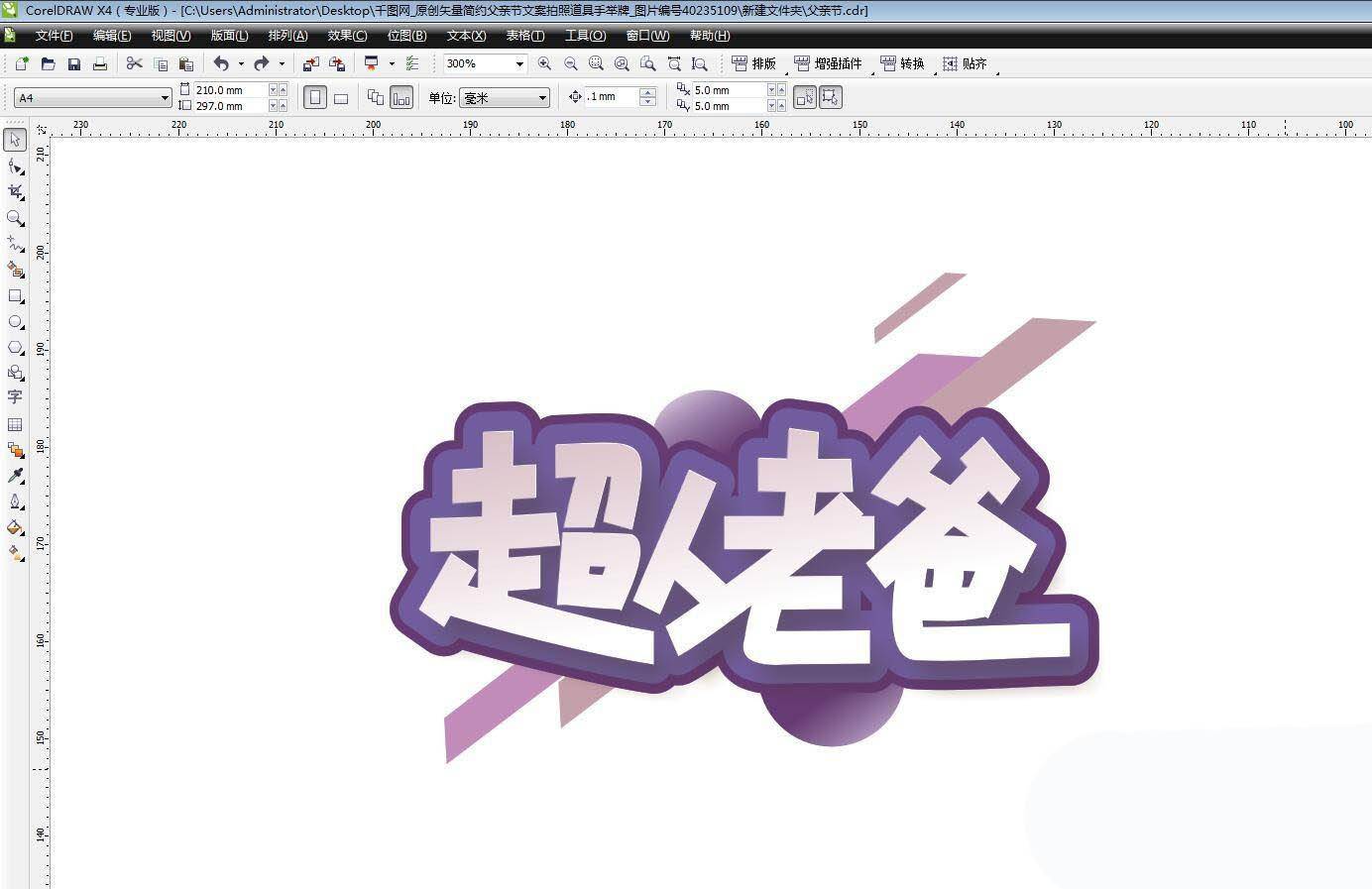Switch page to landscape orientation

(x=341, y=98)
